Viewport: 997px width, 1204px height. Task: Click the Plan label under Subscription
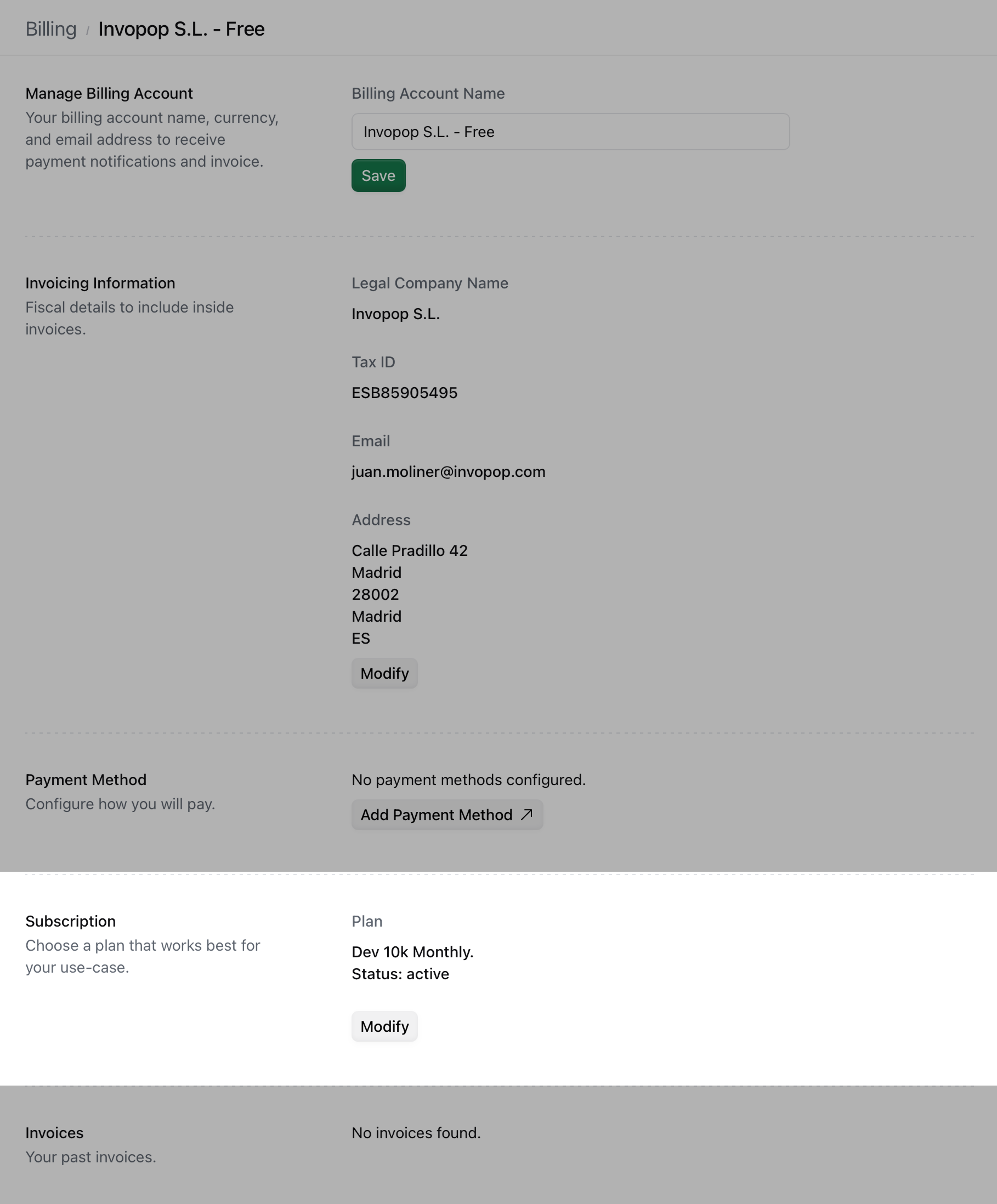[x=367, y=921]
